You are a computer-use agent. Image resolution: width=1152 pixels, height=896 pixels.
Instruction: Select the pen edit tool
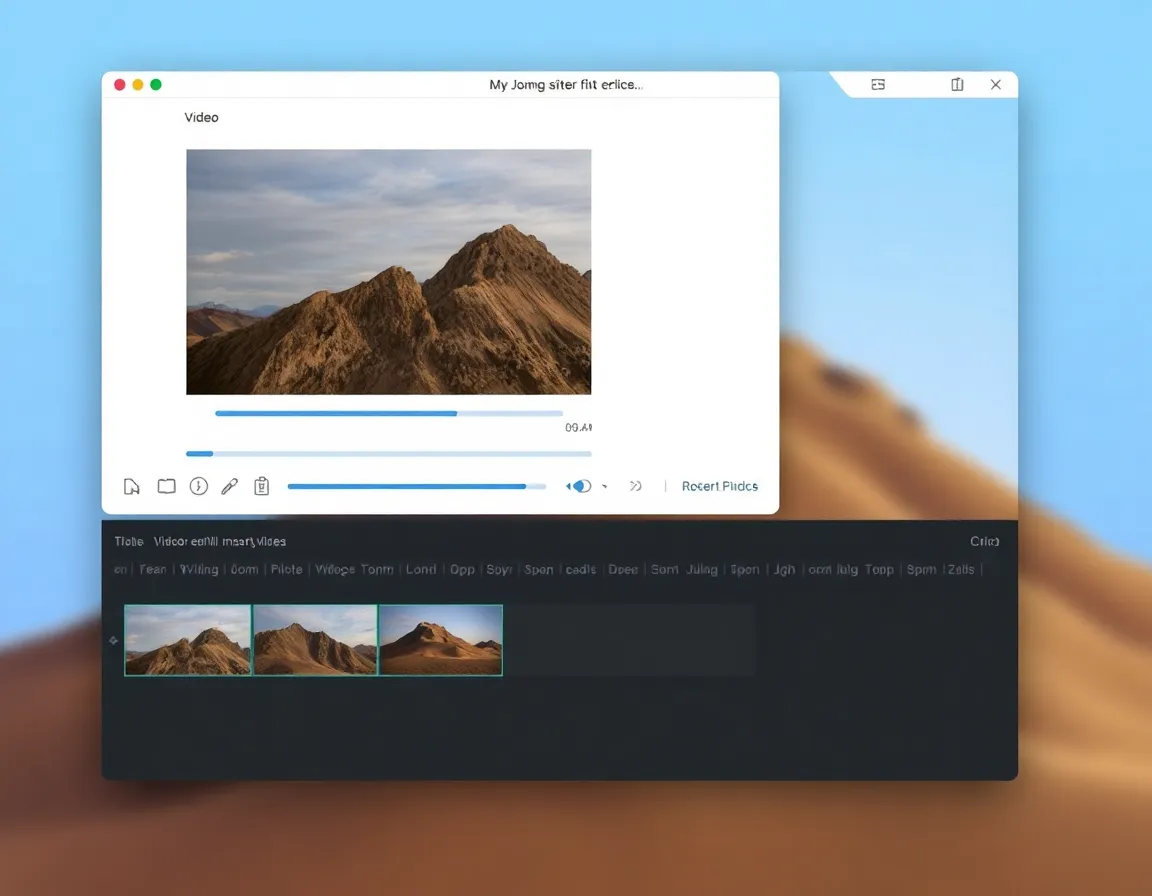229,486
